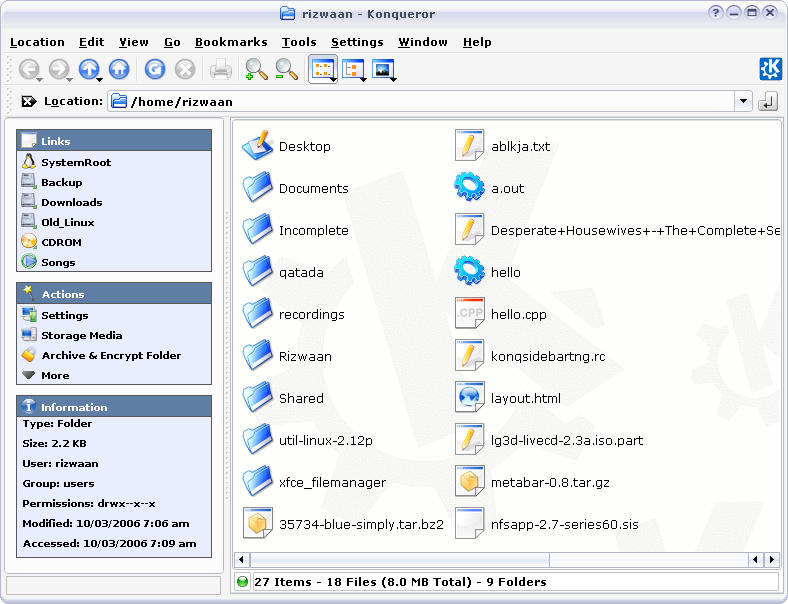Click scroll left arrow at bottom

coord(242,559)
